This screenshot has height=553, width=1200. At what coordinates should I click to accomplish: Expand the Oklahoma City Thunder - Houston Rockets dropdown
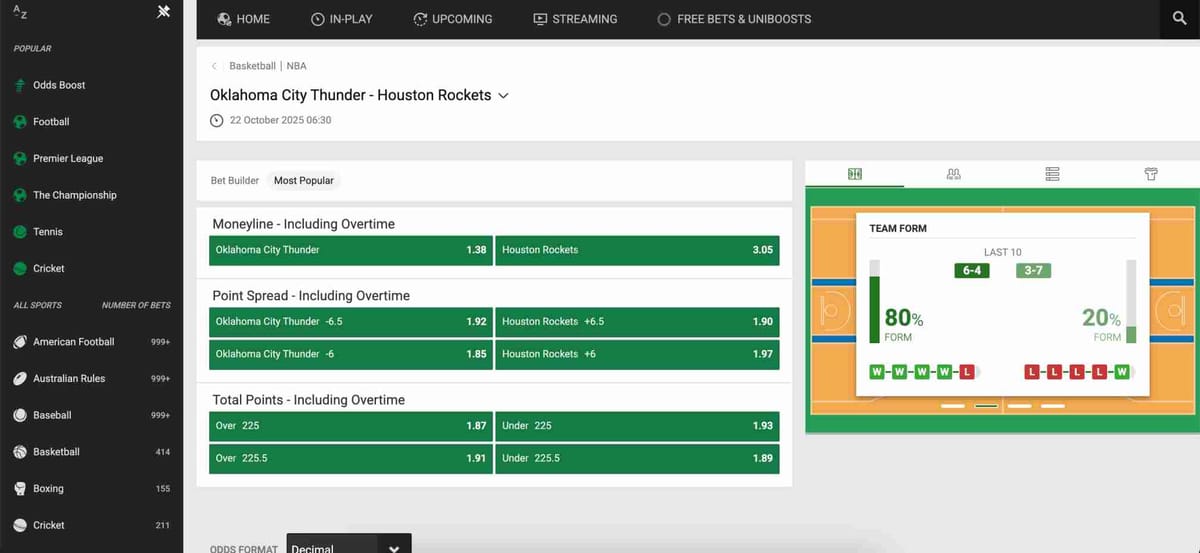tap(504, 96)
